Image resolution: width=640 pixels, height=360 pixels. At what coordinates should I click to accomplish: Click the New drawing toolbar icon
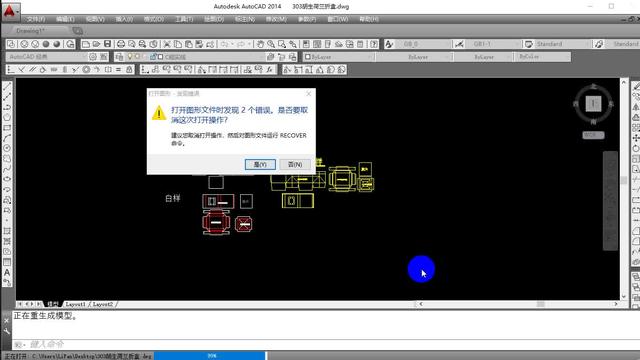pos(86,44)
